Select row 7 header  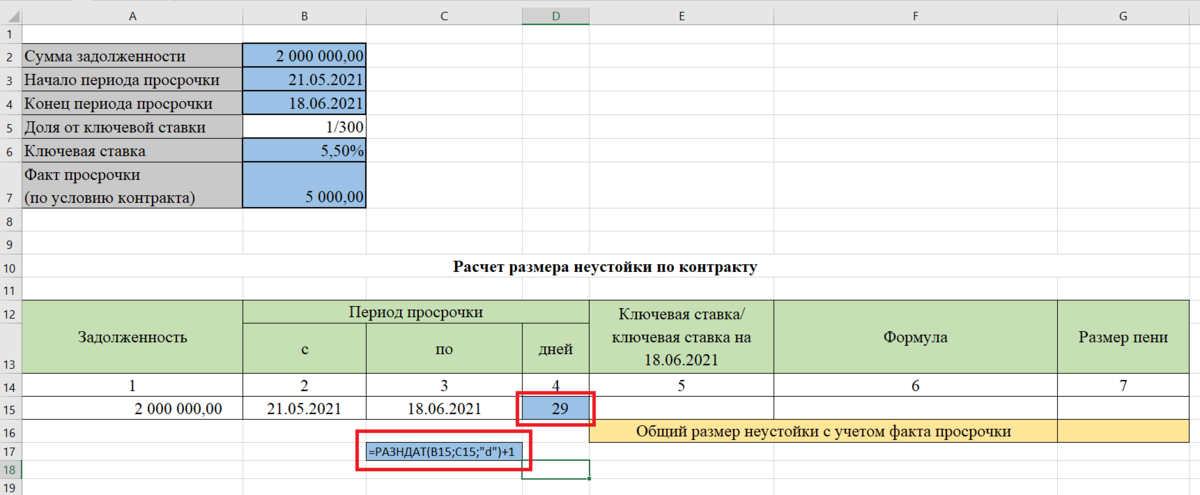[x=10, y=186]
